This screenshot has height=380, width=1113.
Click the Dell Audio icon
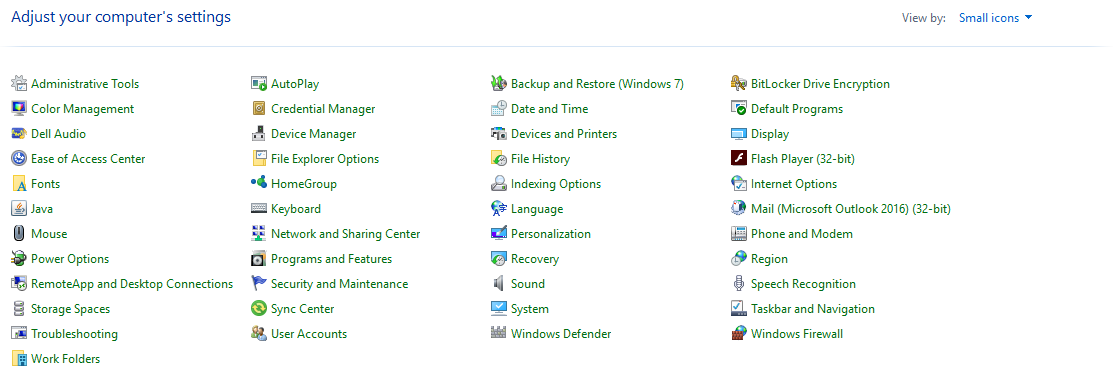tap(19, 134)
